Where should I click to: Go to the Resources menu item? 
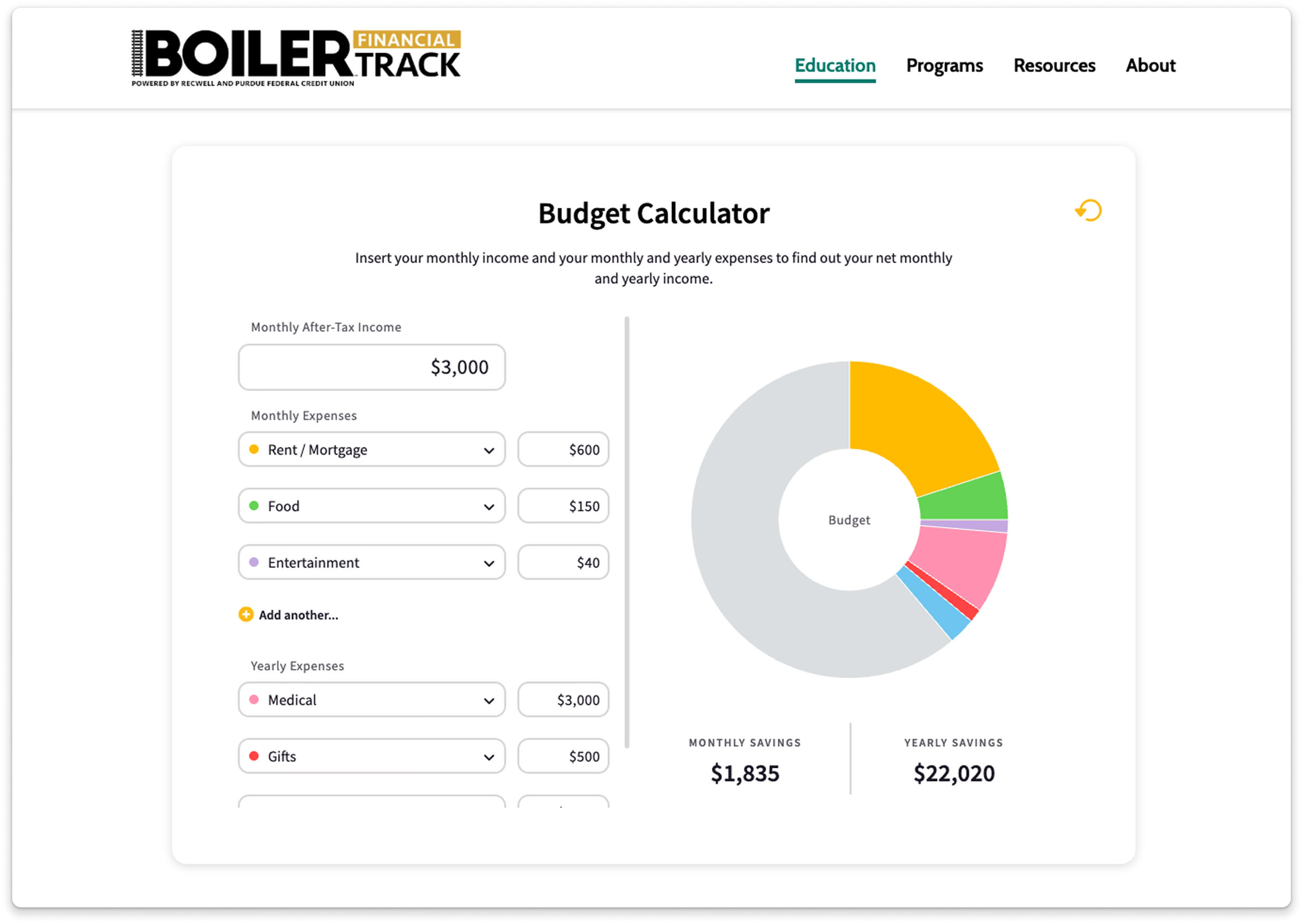1054,65
